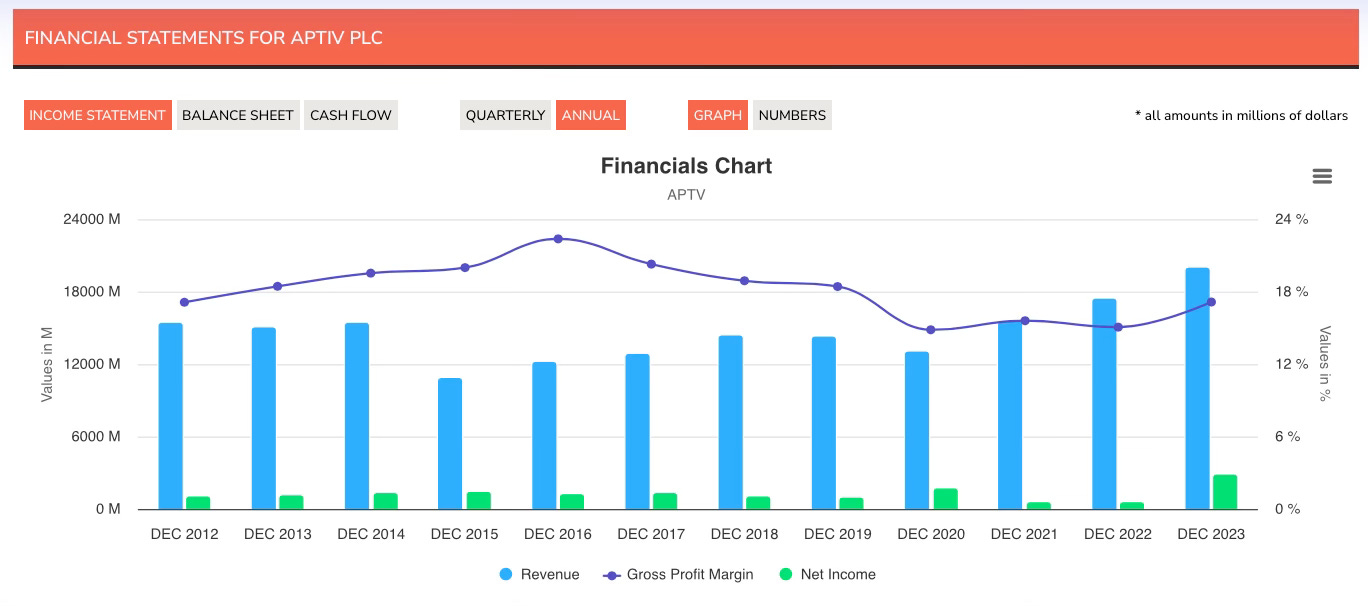Click the DEC 2014 gross margin point
The image size is (1368, 606).
pyautogui.click(x=371, y=273)
